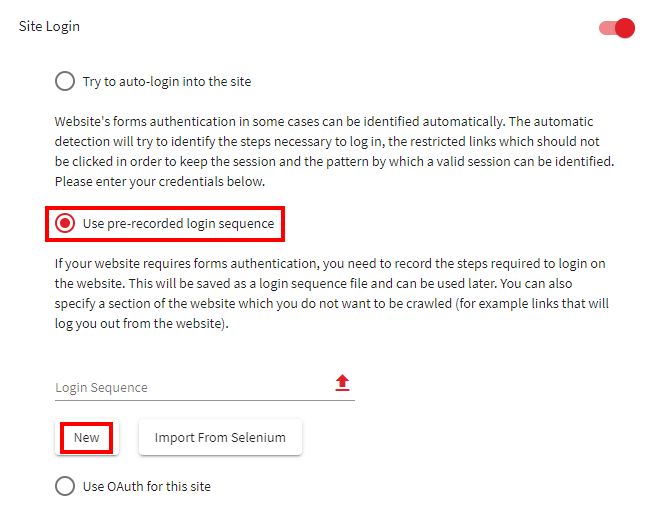Click the 'Try to auto-login into the site' label
670x517 pixels.
pos(167,82)
